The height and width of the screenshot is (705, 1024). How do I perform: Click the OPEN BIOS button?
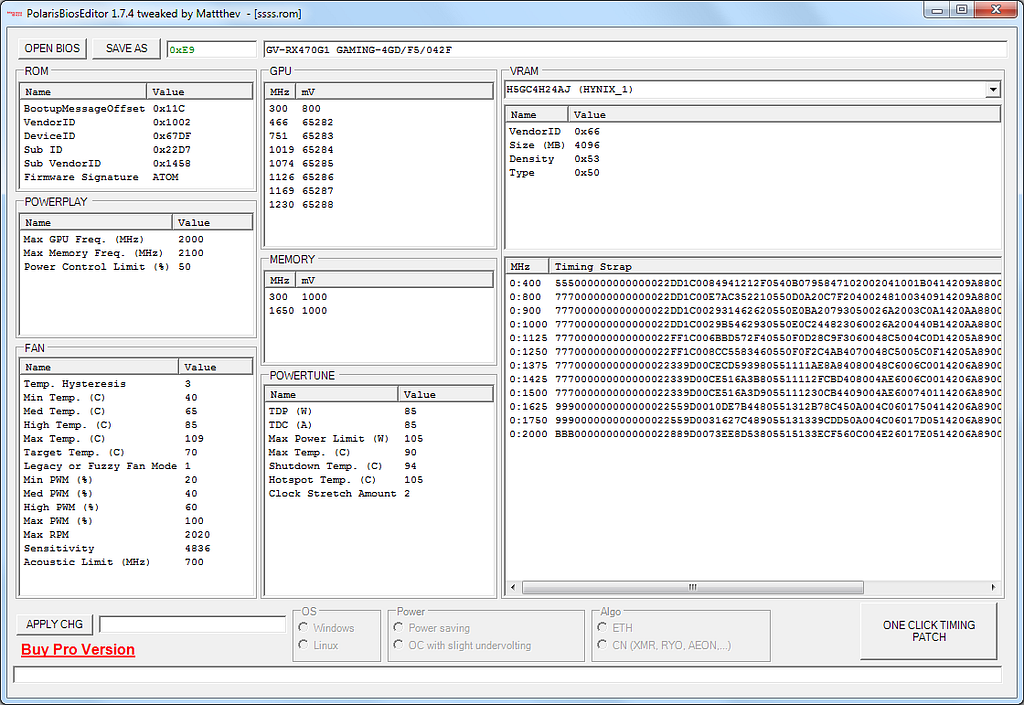click(53, 48)
